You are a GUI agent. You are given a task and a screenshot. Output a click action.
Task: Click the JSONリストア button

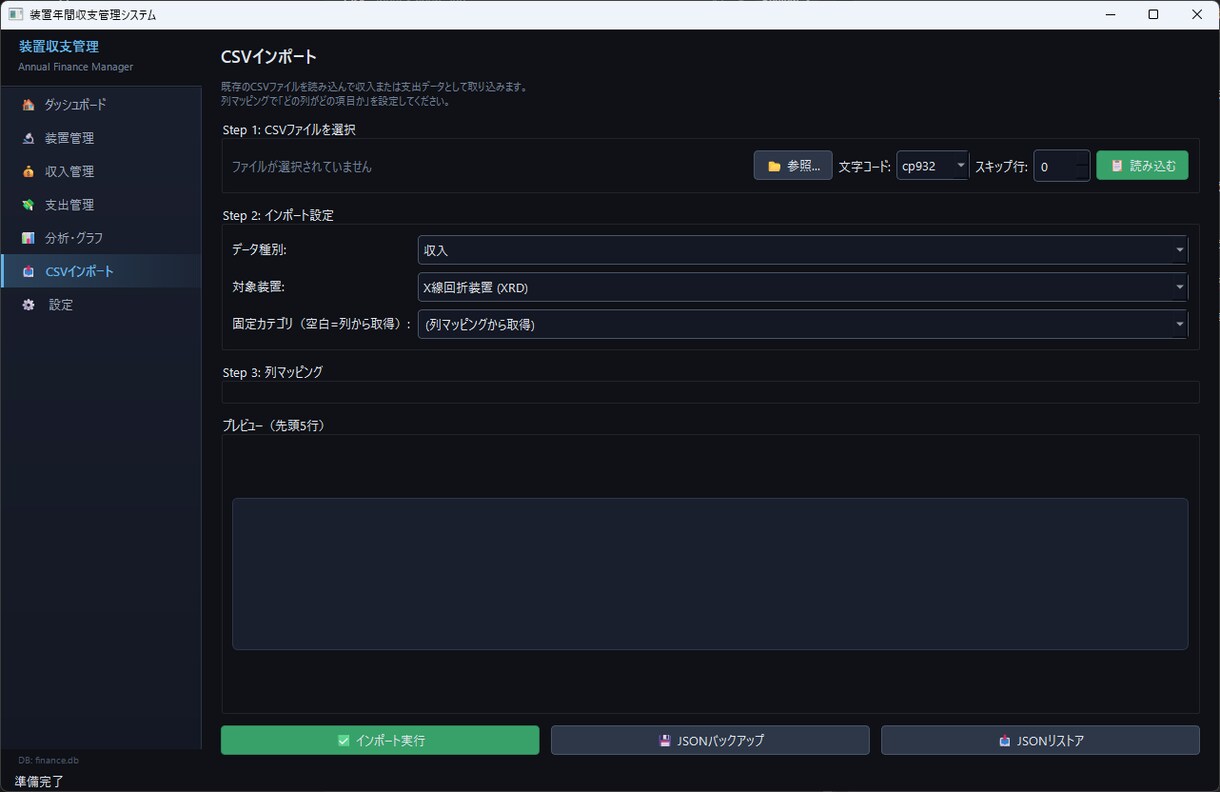tap(1040, 740)
